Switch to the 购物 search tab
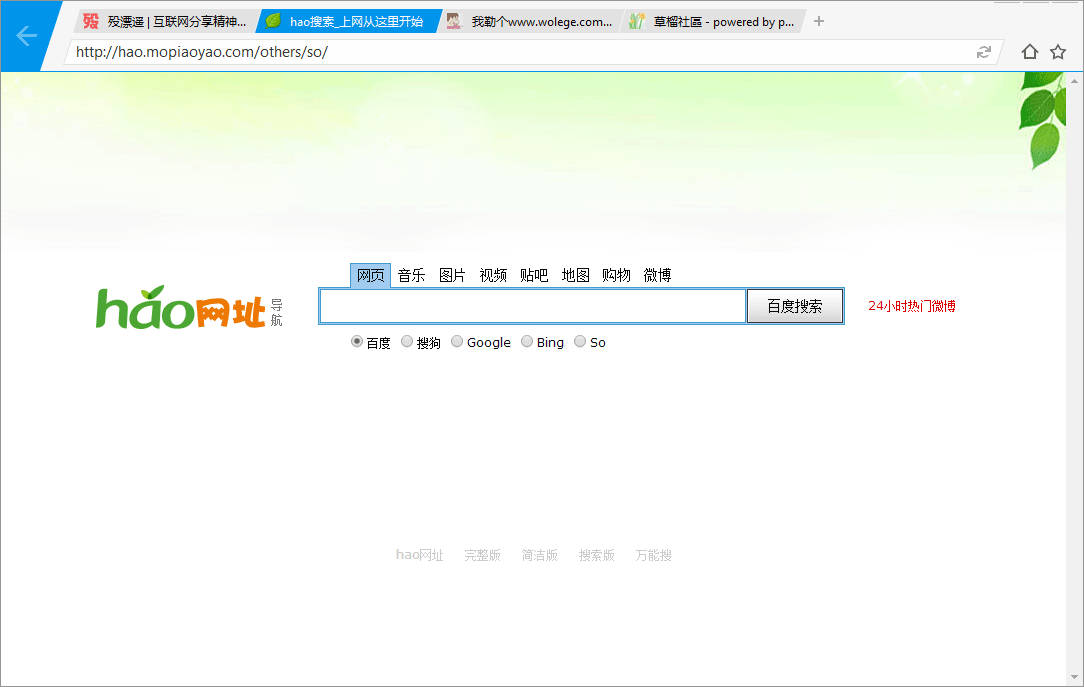Image resolution: width=1084 pixels, height=687 pixels. pyautogui.click(x=616, y=275)
